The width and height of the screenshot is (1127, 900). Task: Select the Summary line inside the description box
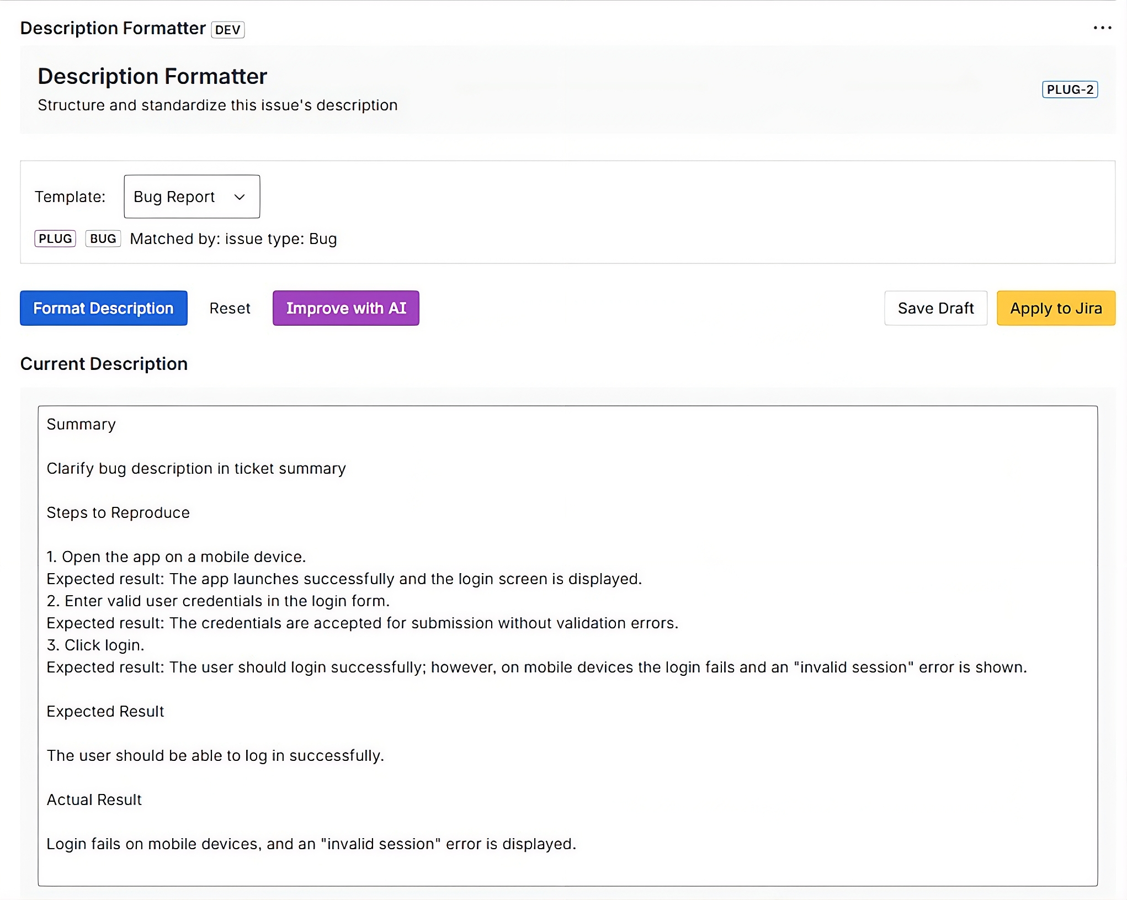[x=81, y=424]
